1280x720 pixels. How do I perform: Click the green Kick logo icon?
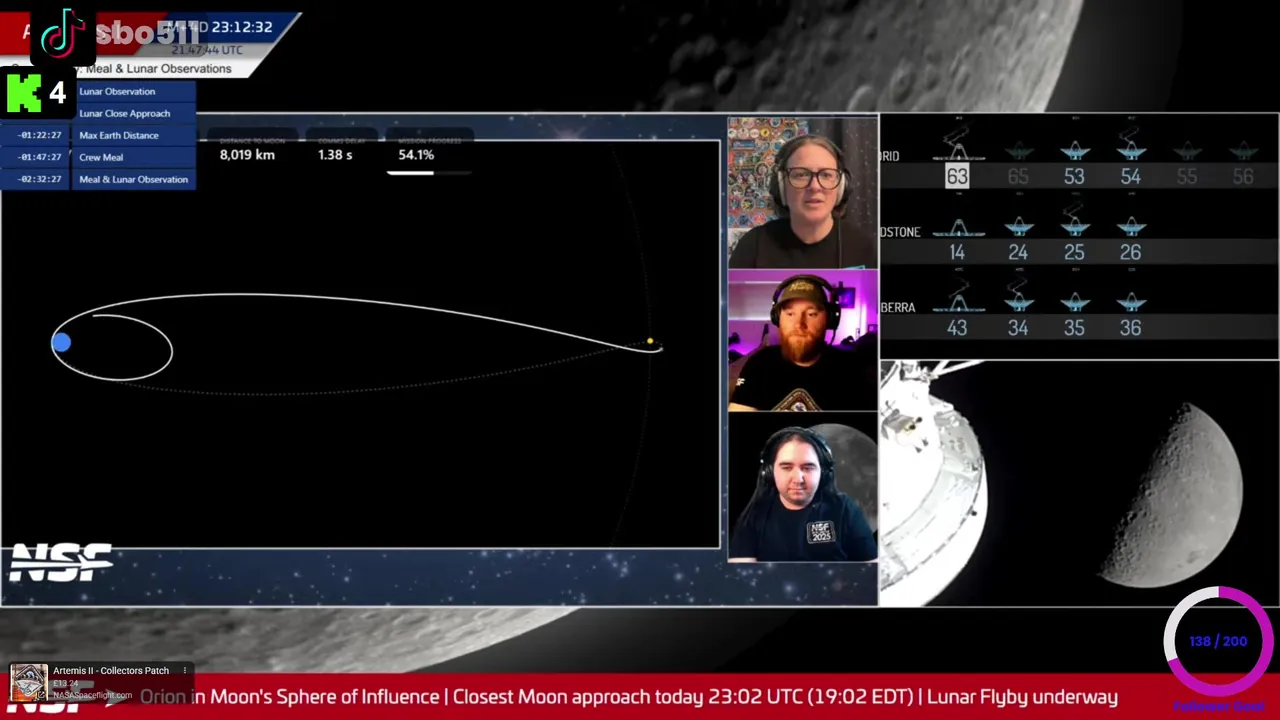(x=24, y=93)
